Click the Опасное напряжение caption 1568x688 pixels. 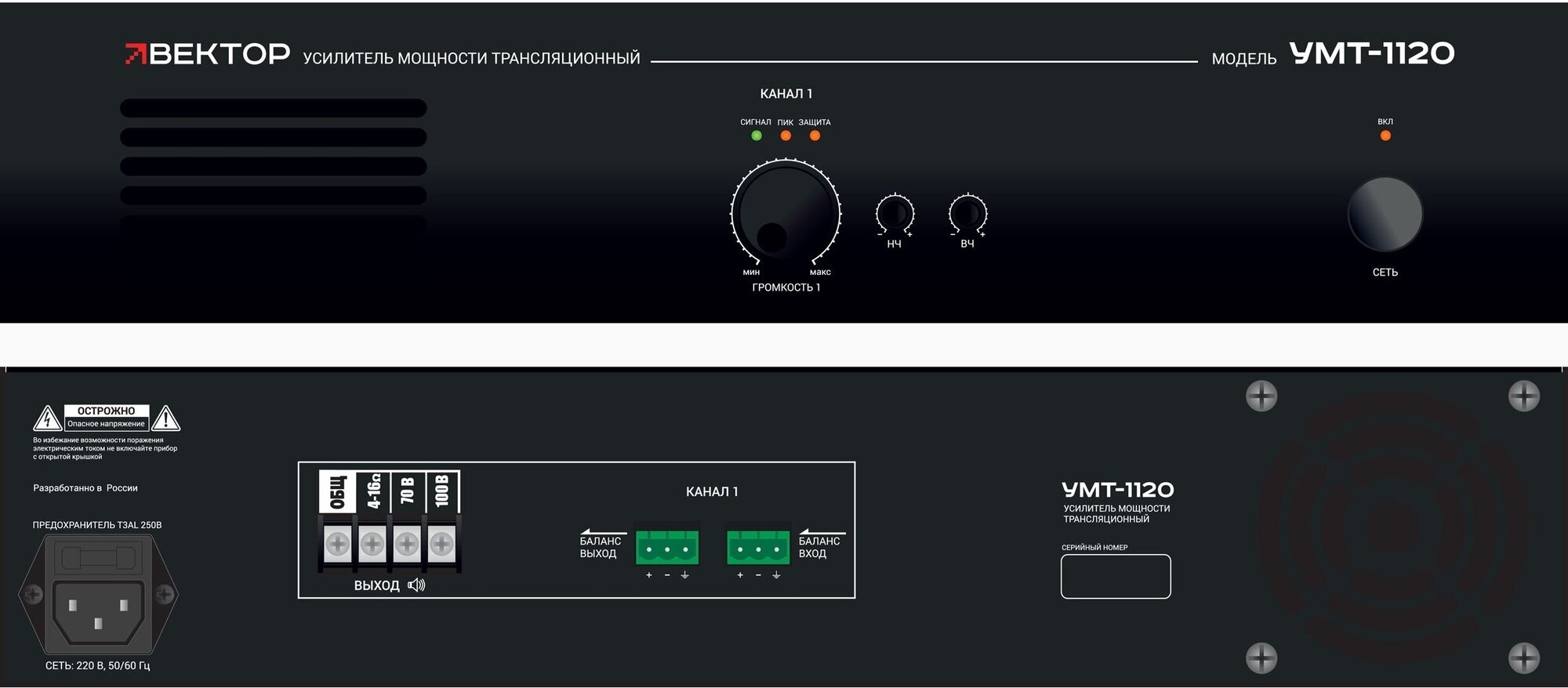point(106,424)
